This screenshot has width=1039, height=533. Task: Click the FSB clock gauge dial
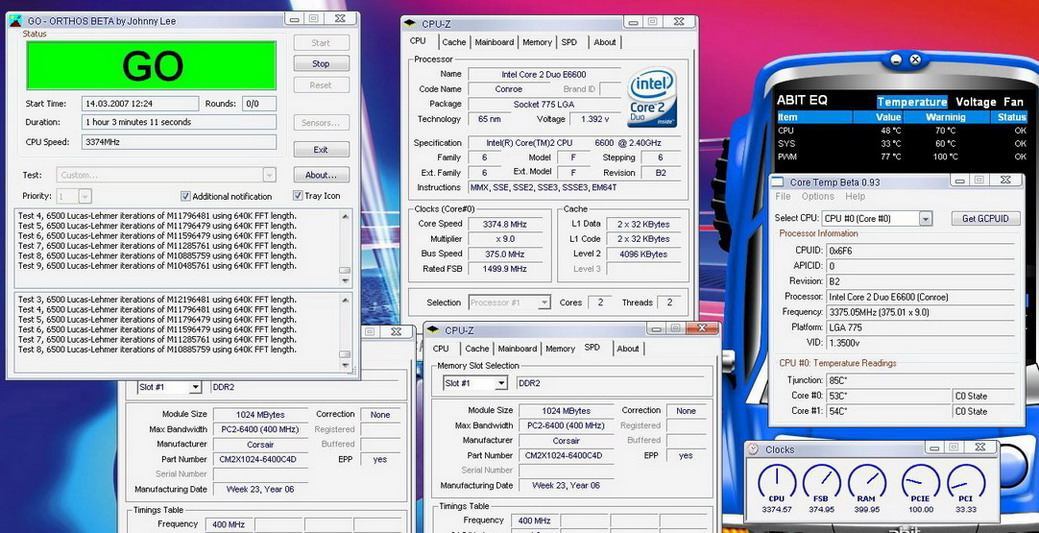point(822,482)
